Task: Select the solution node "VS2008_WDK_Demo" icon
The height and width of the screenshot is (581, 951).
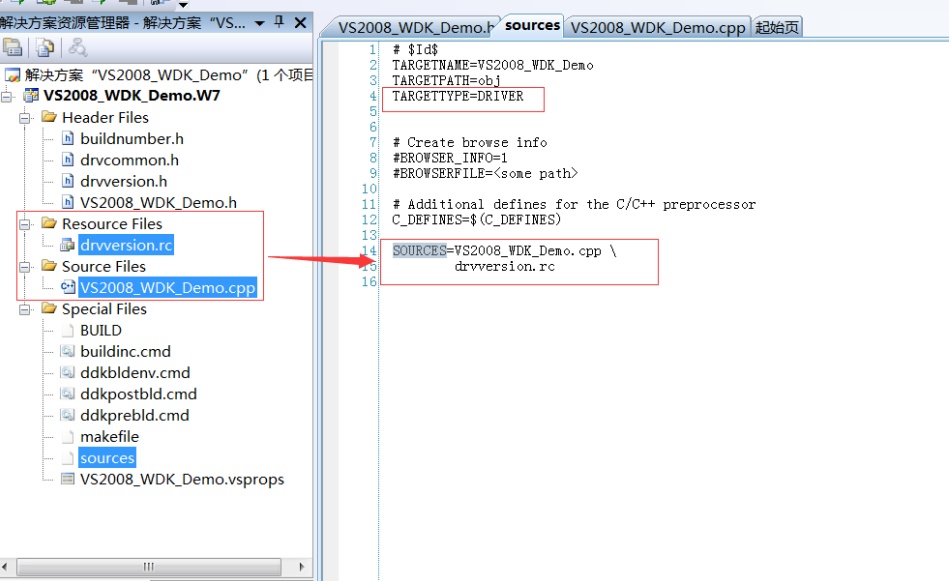Action: (x=12, y=75)
